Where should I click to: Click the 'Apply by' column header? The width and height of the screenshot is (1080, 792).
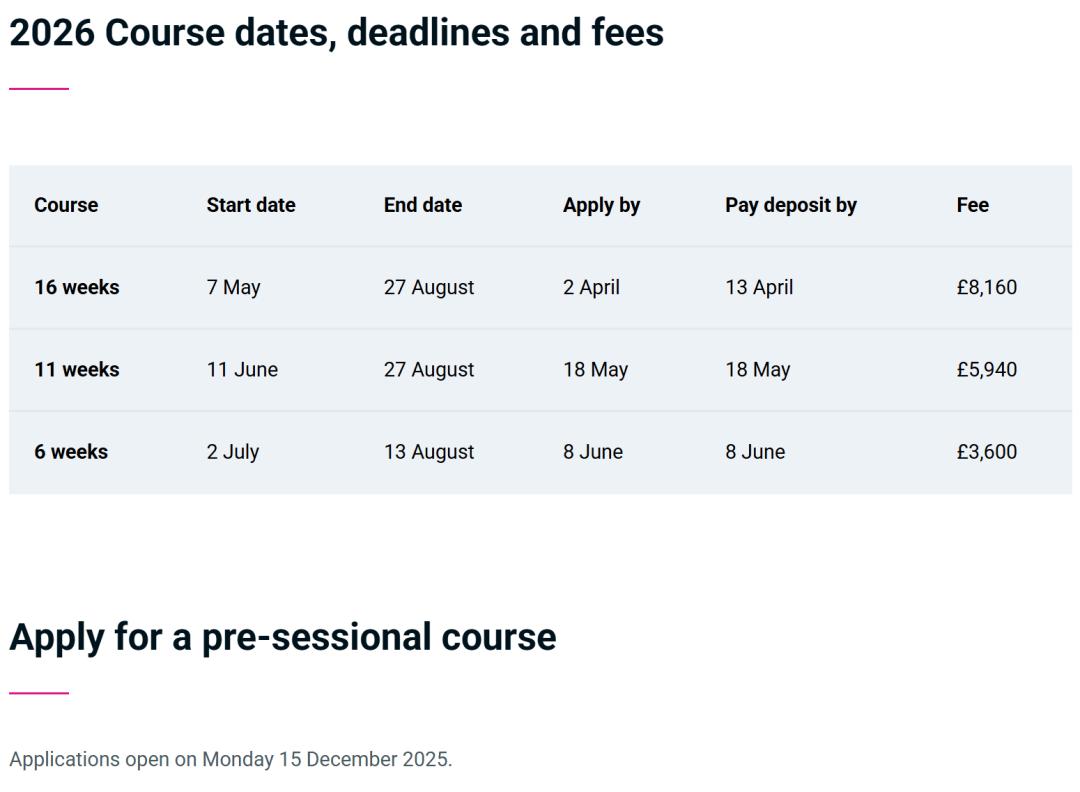(x=601, y=205)
